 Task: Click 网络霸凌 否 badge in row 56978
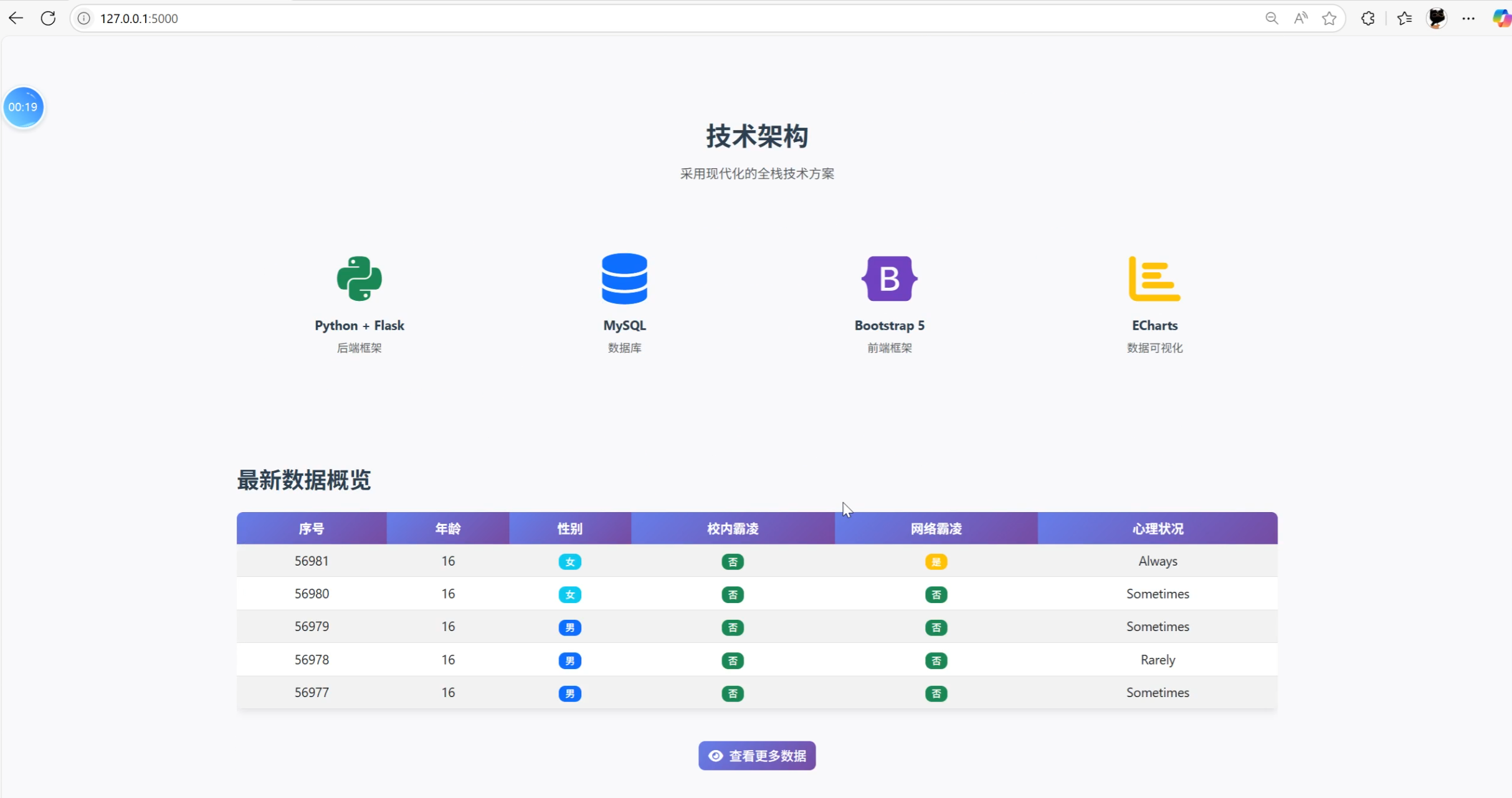936,660
